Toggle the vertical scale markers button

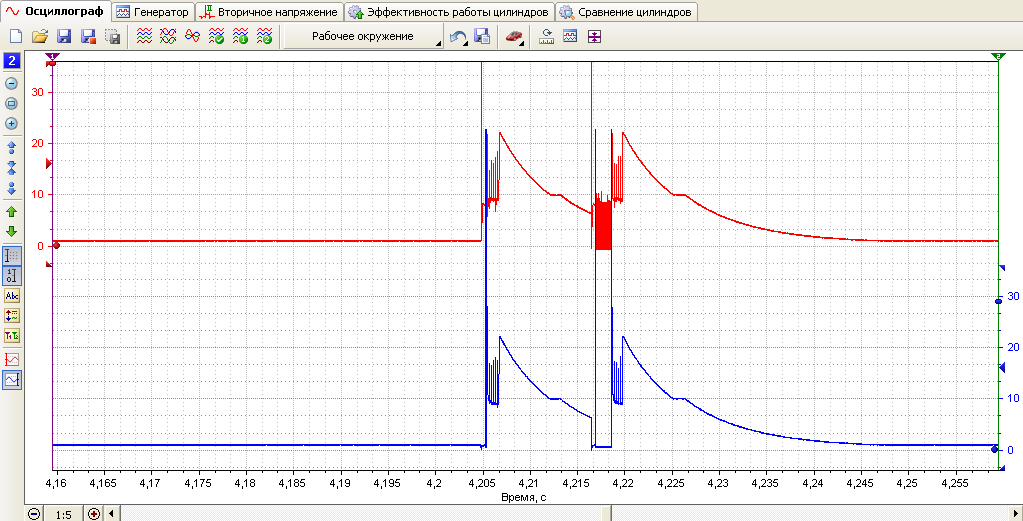[12, 276]
